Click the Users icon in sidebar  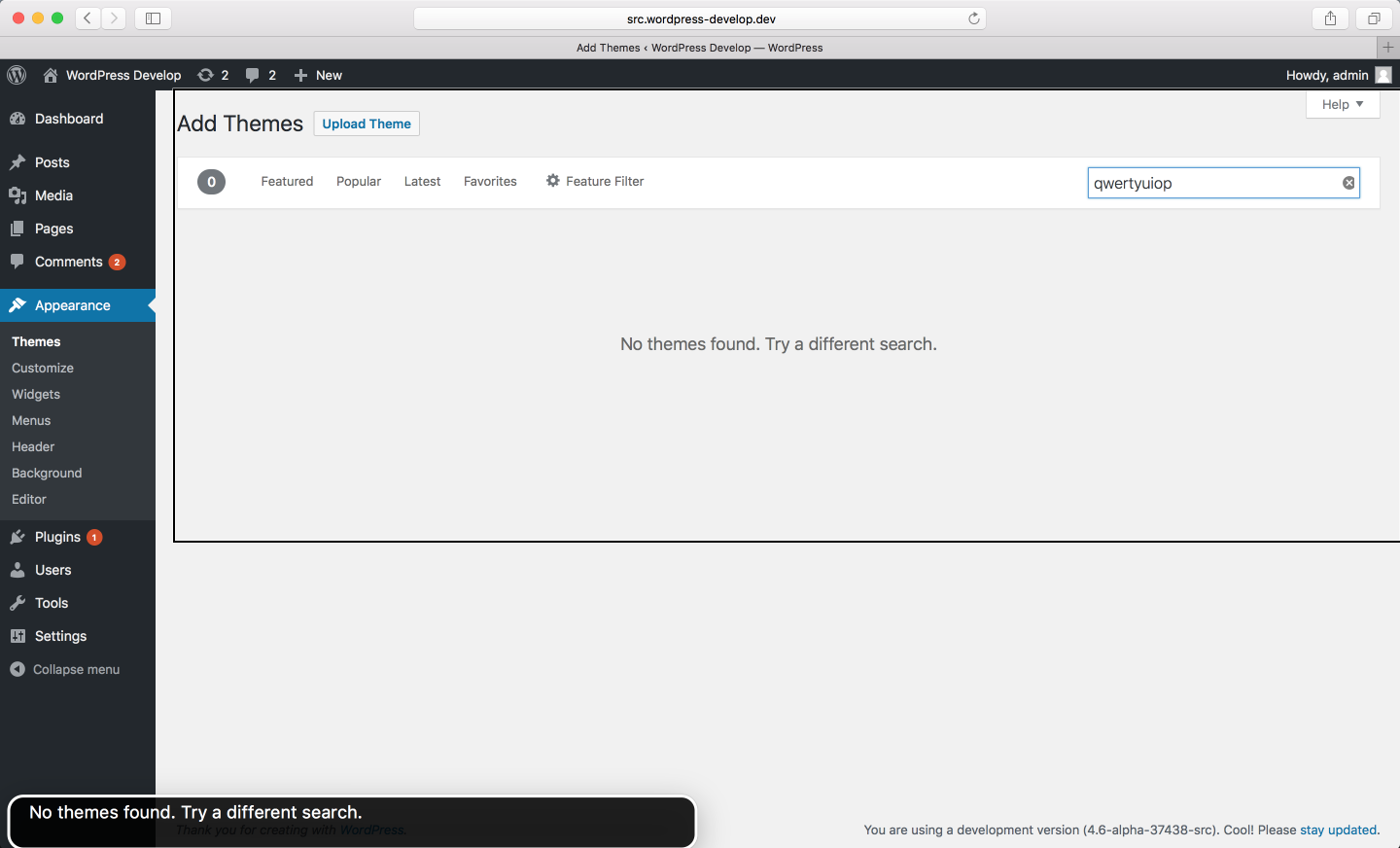(x=17, y=570)
